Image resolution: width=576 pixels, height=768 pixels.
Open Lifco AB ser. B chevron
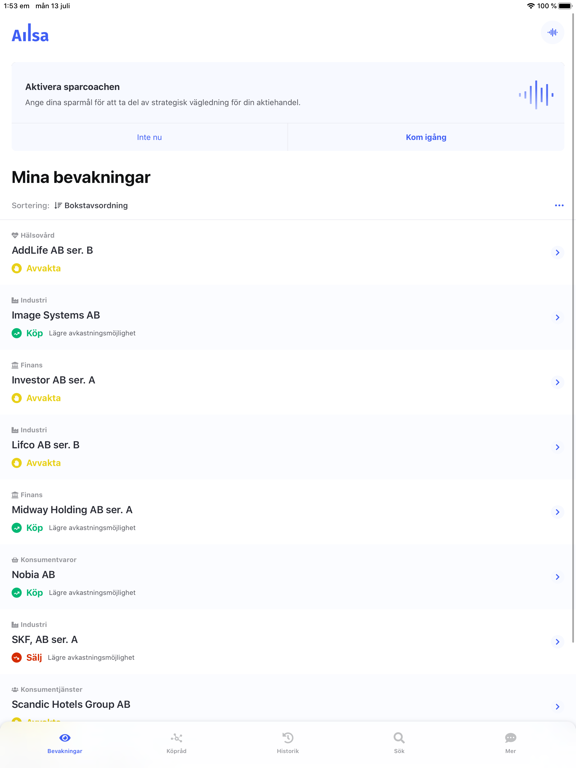tap(557, 447)
